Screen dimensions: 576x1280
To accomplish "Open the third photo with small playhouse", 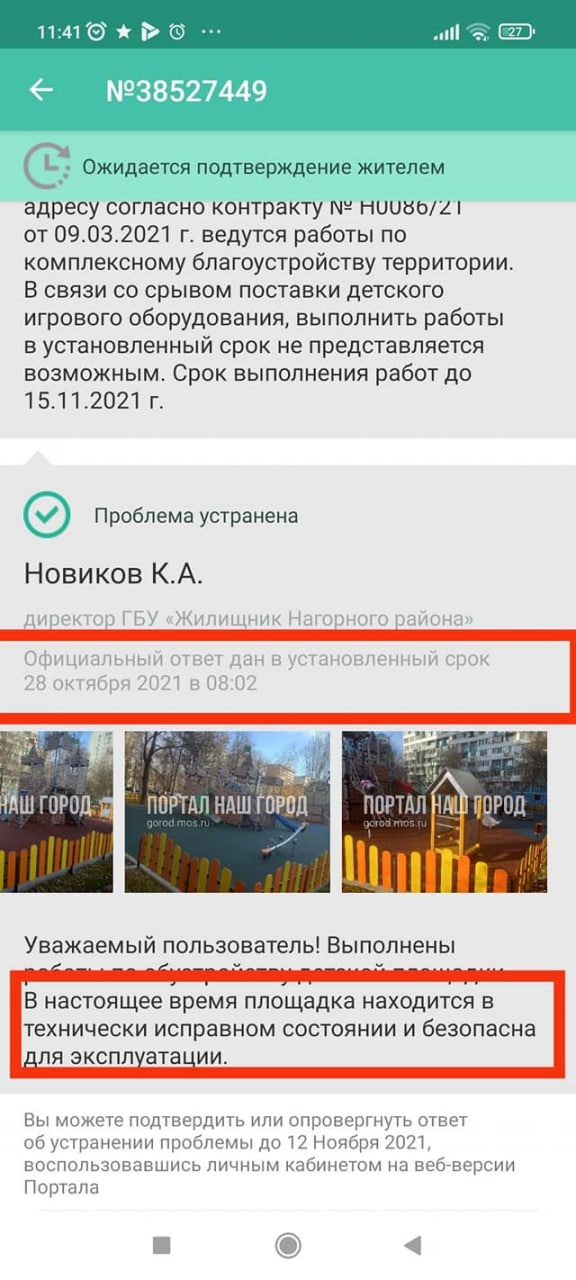I will [x=444, y=811].
